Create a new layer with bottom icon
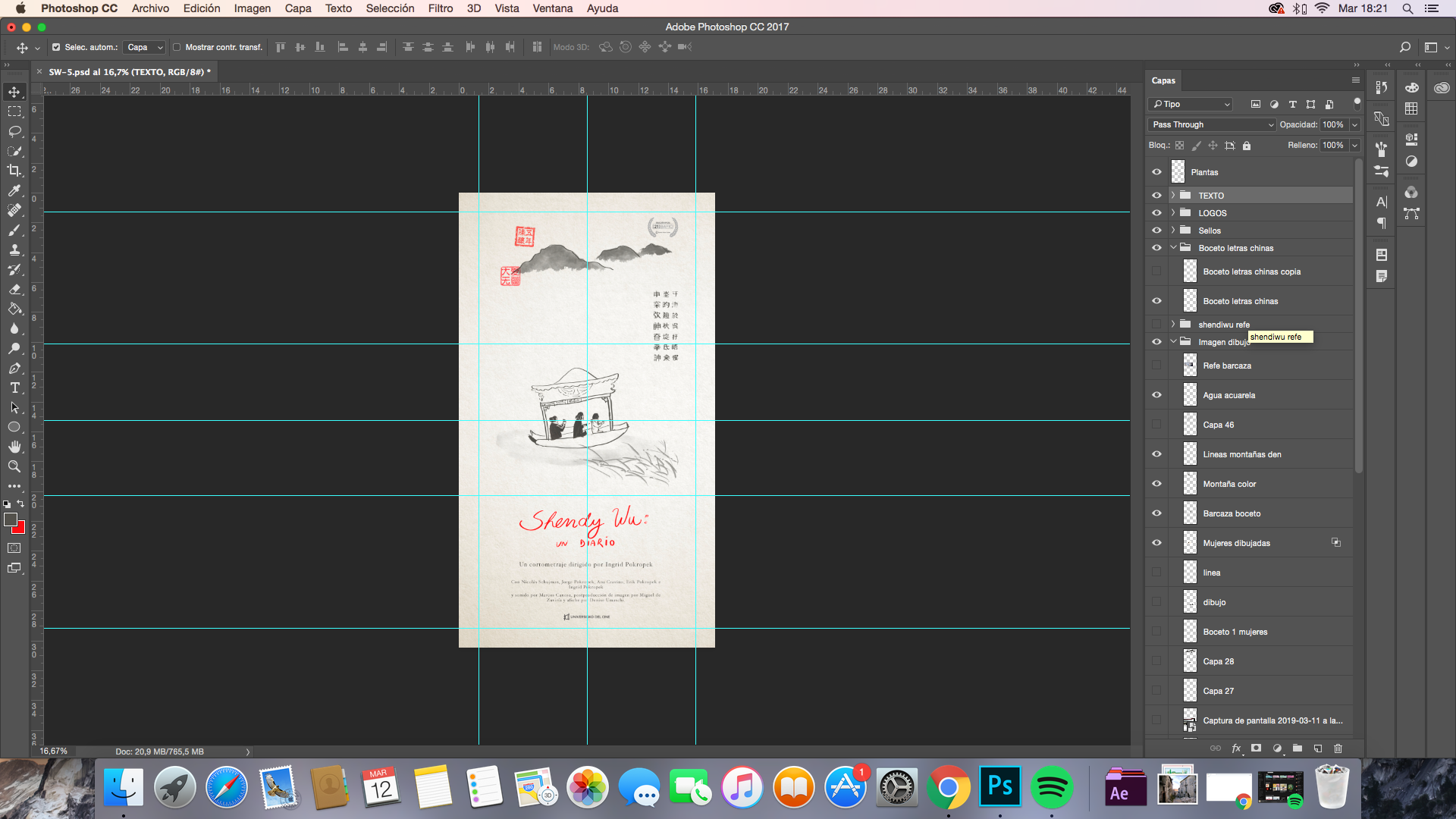Screen dimensions: 1456x819 point(1318,748)
